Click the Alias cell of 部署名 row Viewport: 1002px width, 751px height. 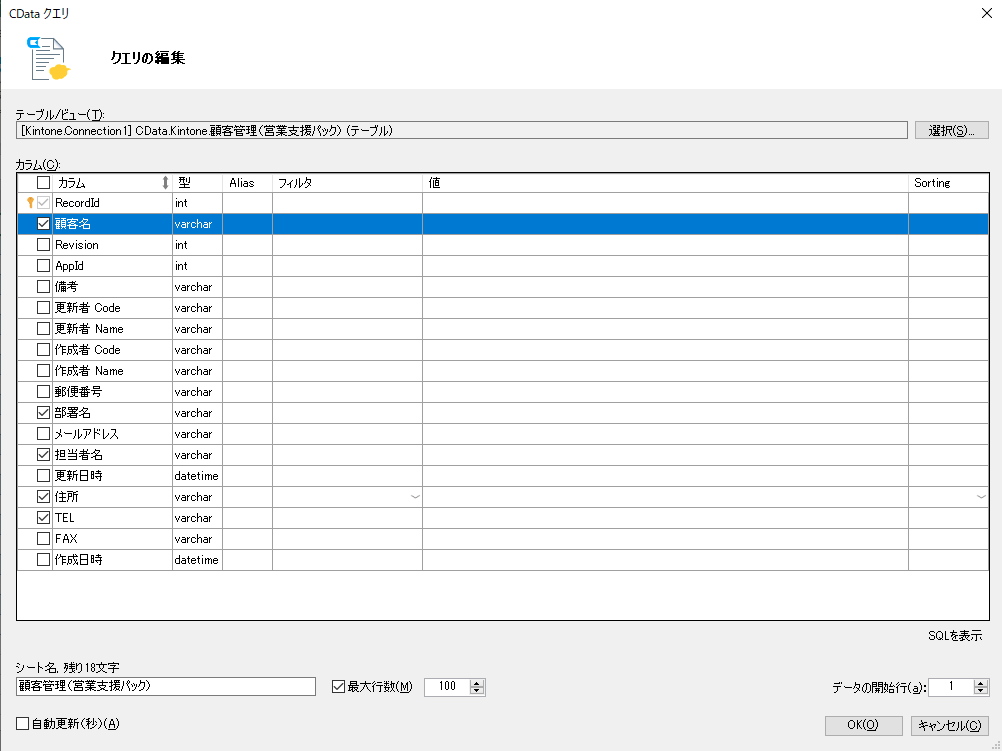247,413
